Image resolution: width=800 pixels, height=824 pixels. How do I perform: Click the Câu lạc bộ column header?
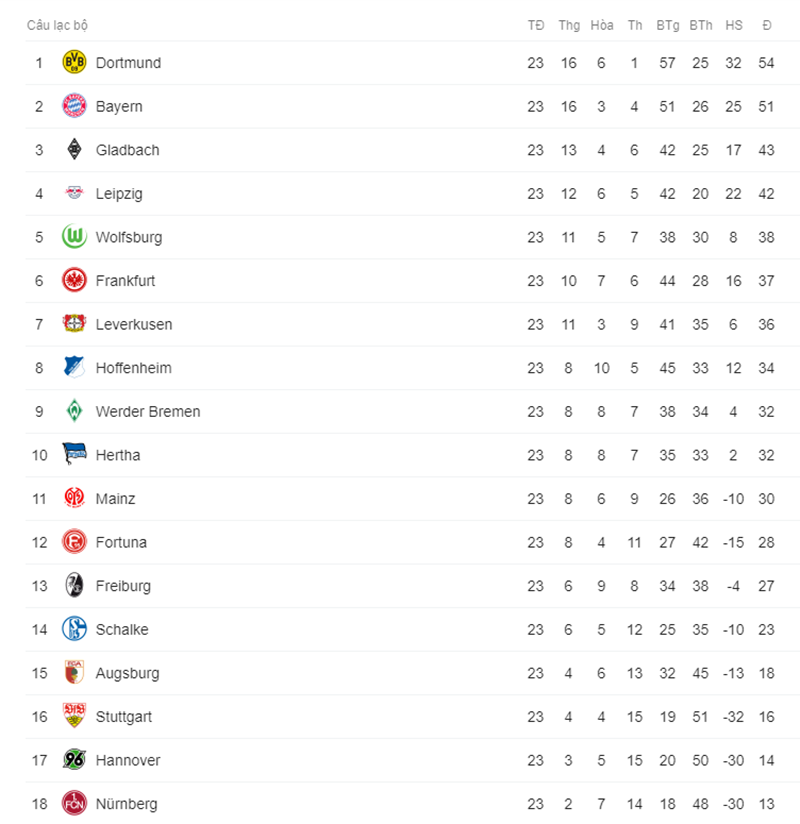point(57,25)
